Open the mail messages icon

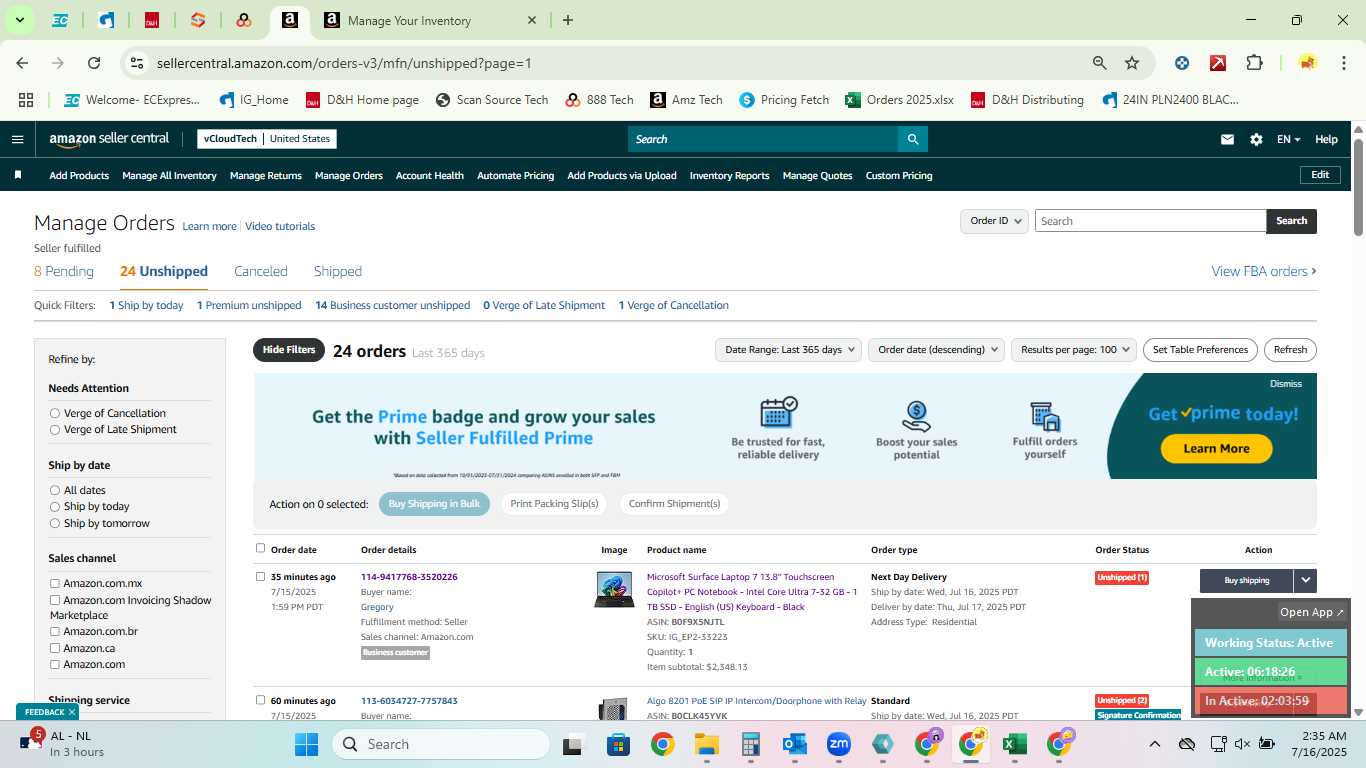point(1227,139)
